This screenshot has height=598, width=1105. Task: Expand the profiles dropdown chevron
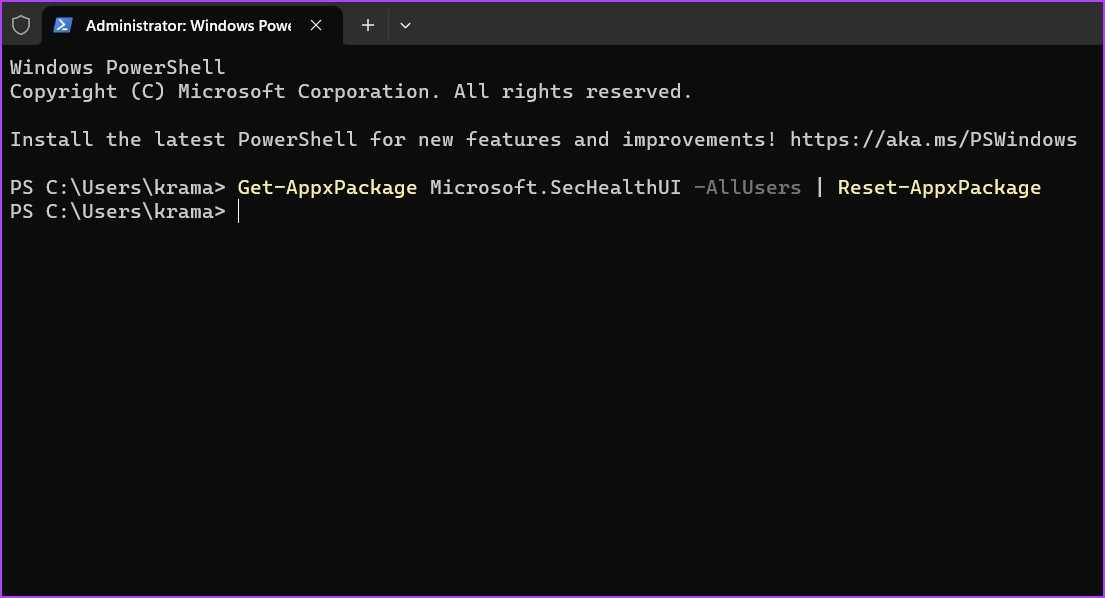[x=405, y=25]
